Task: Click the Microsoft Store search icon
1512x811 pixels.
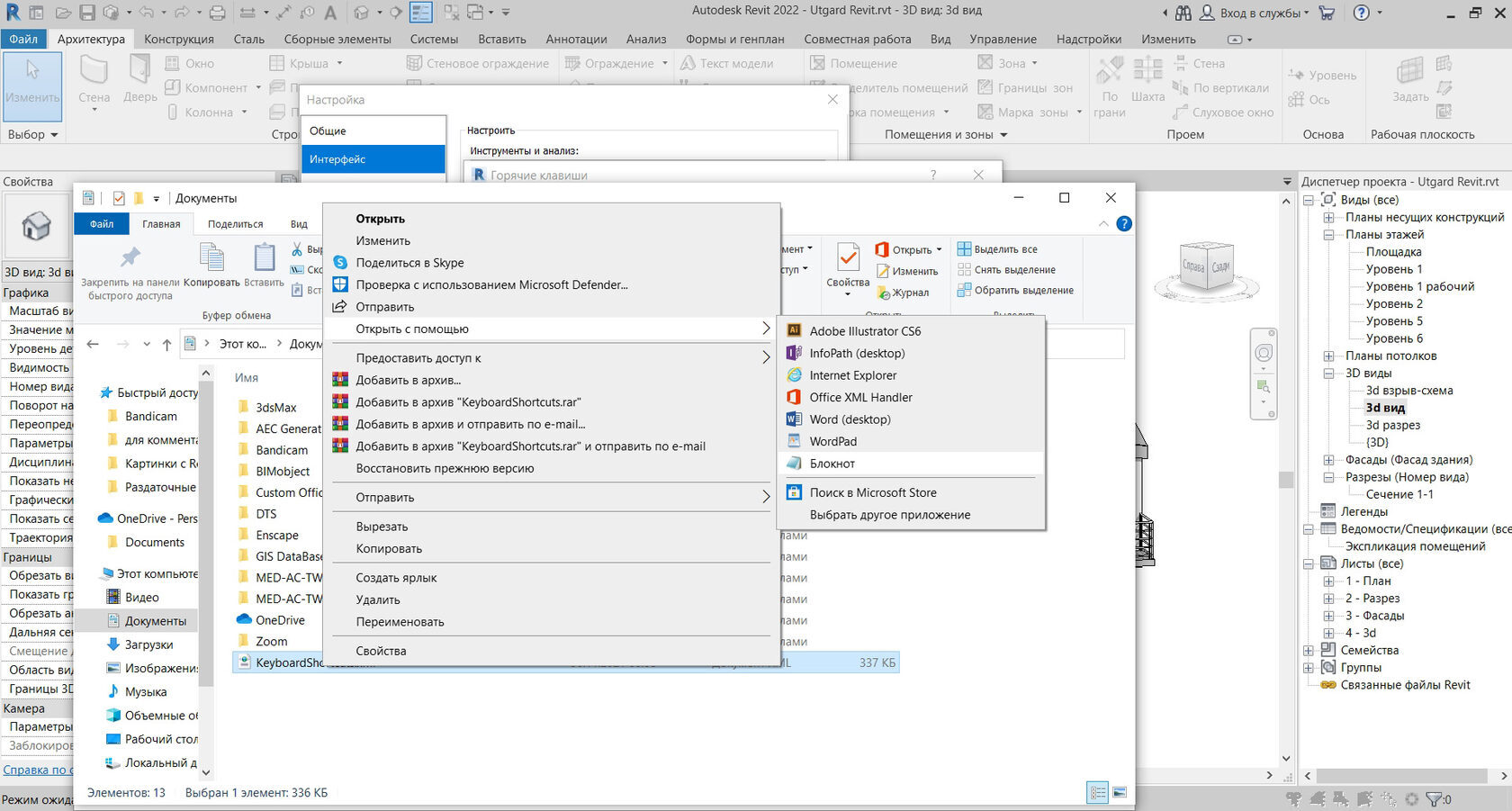Action: coord(794,492)
